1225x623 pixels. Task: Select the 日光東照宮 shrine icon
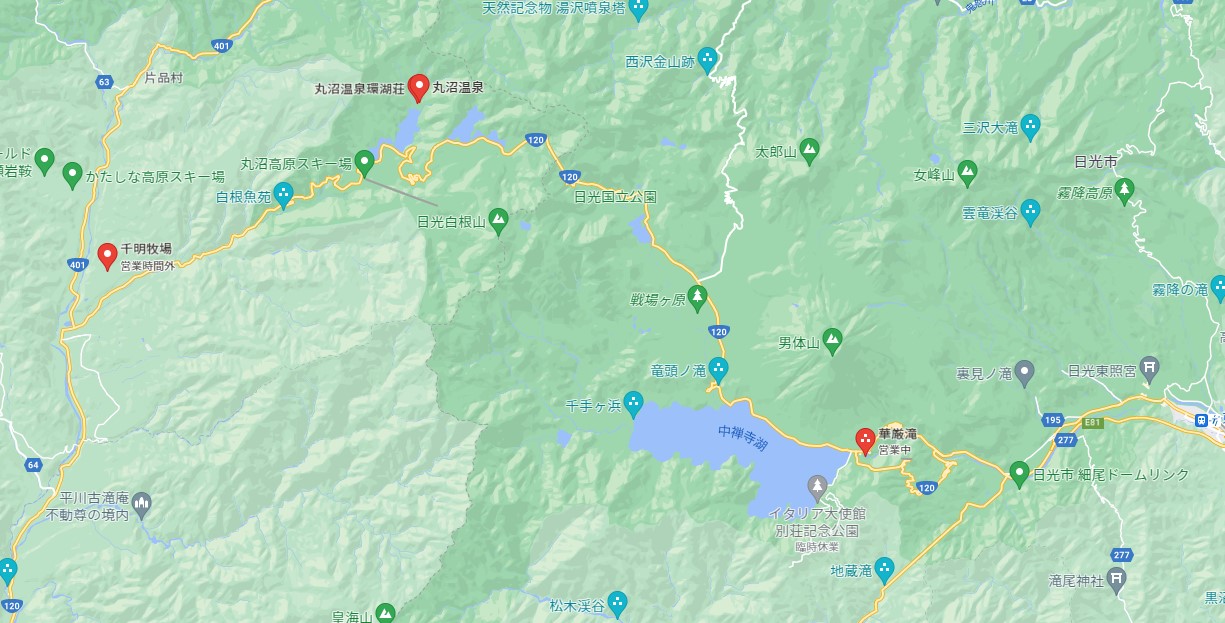[x=1150, y=370]
